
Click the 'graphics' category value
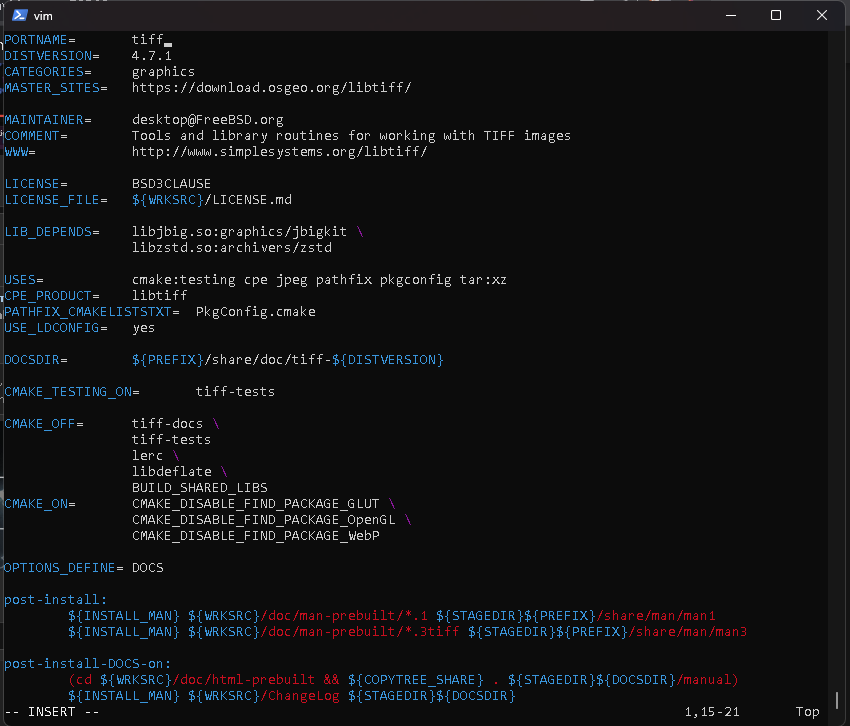tap(163, 72)
